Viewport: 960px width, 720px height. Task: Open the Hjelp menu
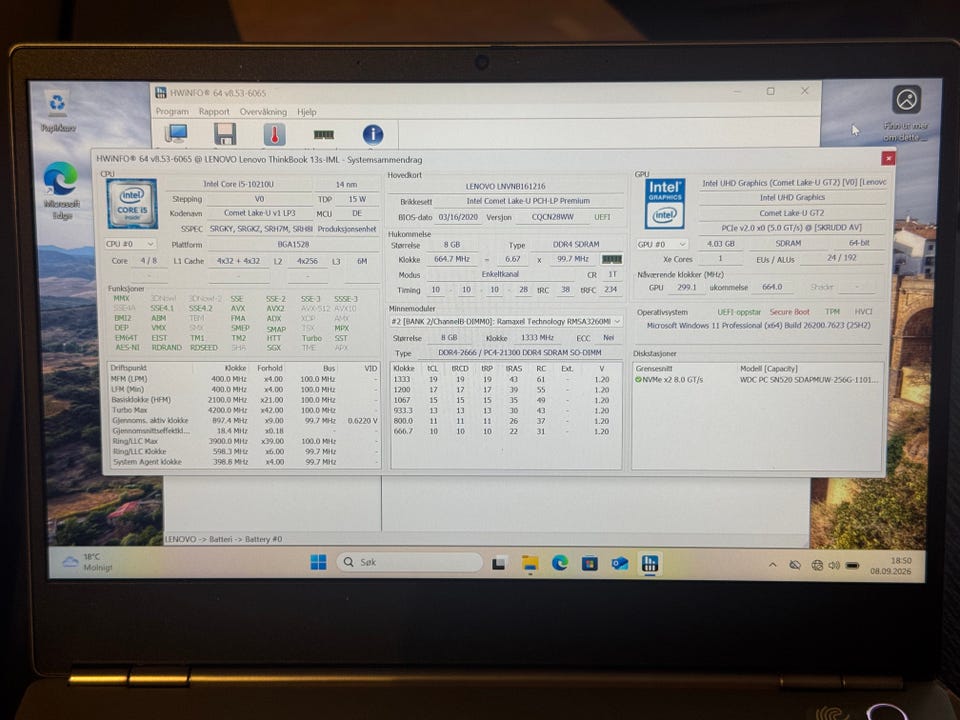(307, 111)
